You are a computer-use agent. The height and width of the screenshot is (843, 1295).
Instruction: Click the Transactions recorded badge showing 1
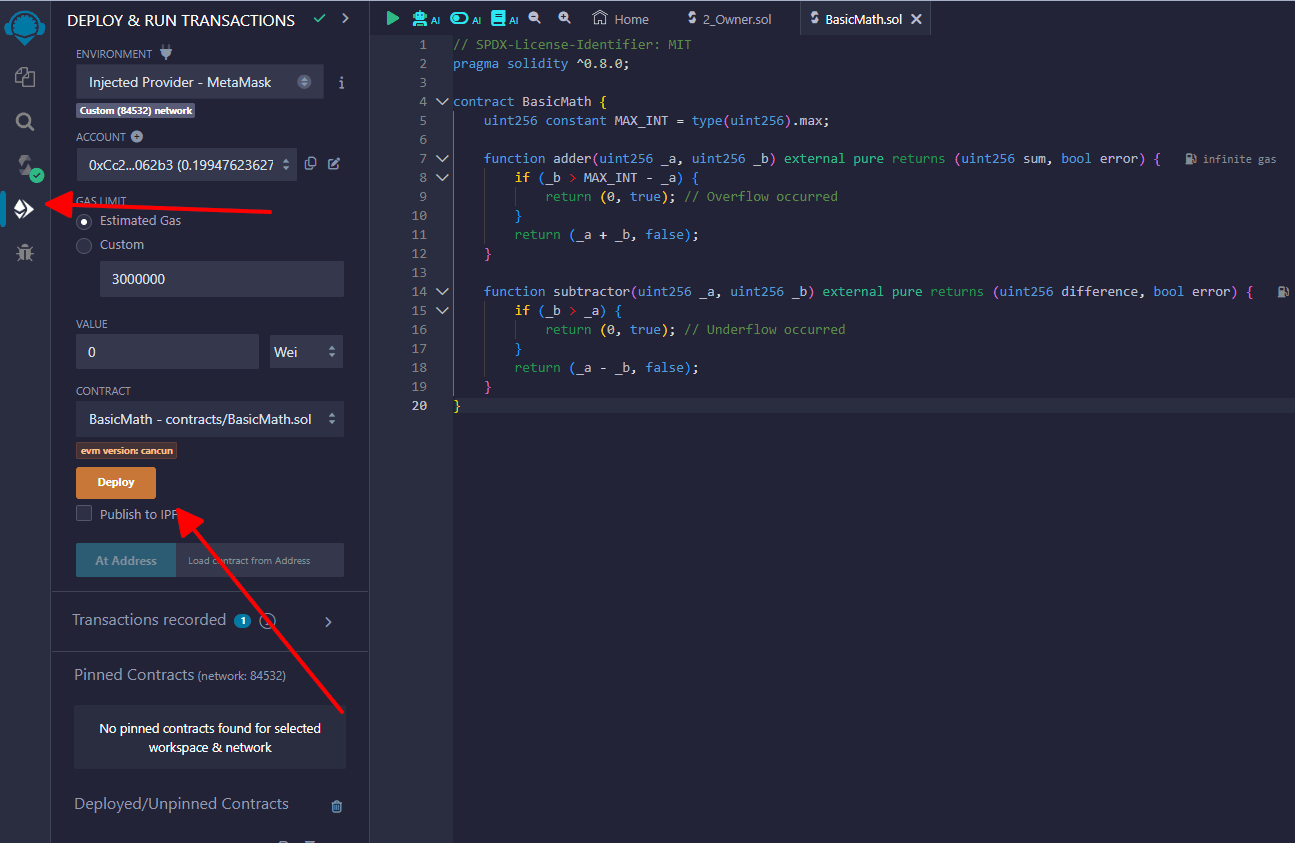coord(242,621)
